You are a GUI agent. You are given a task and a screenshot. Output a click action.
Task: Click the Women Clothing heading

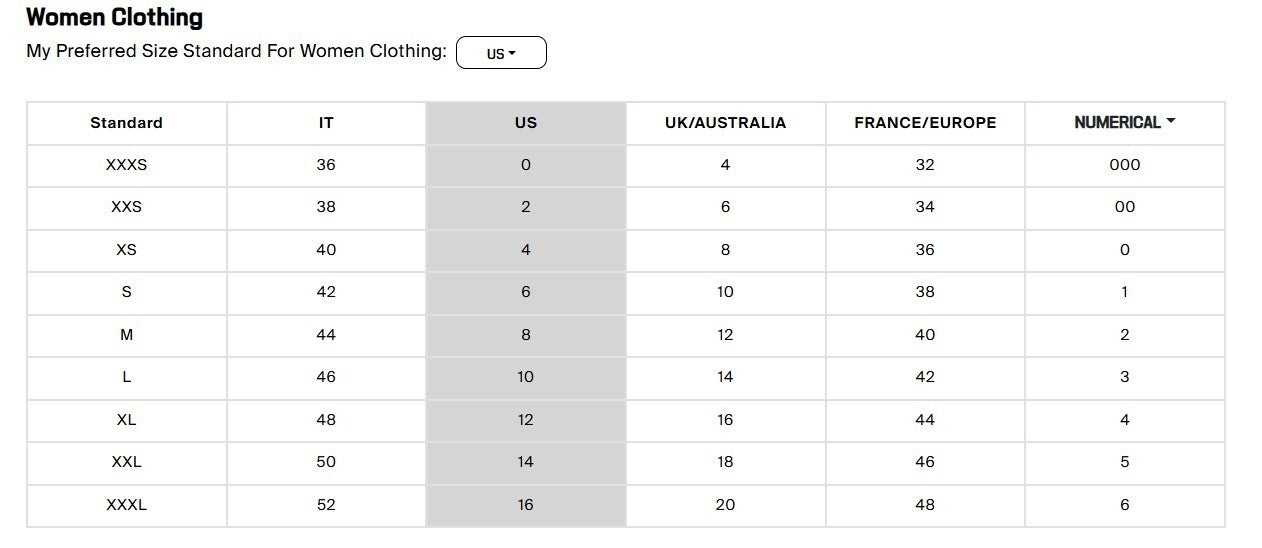[x=114, y=17]
